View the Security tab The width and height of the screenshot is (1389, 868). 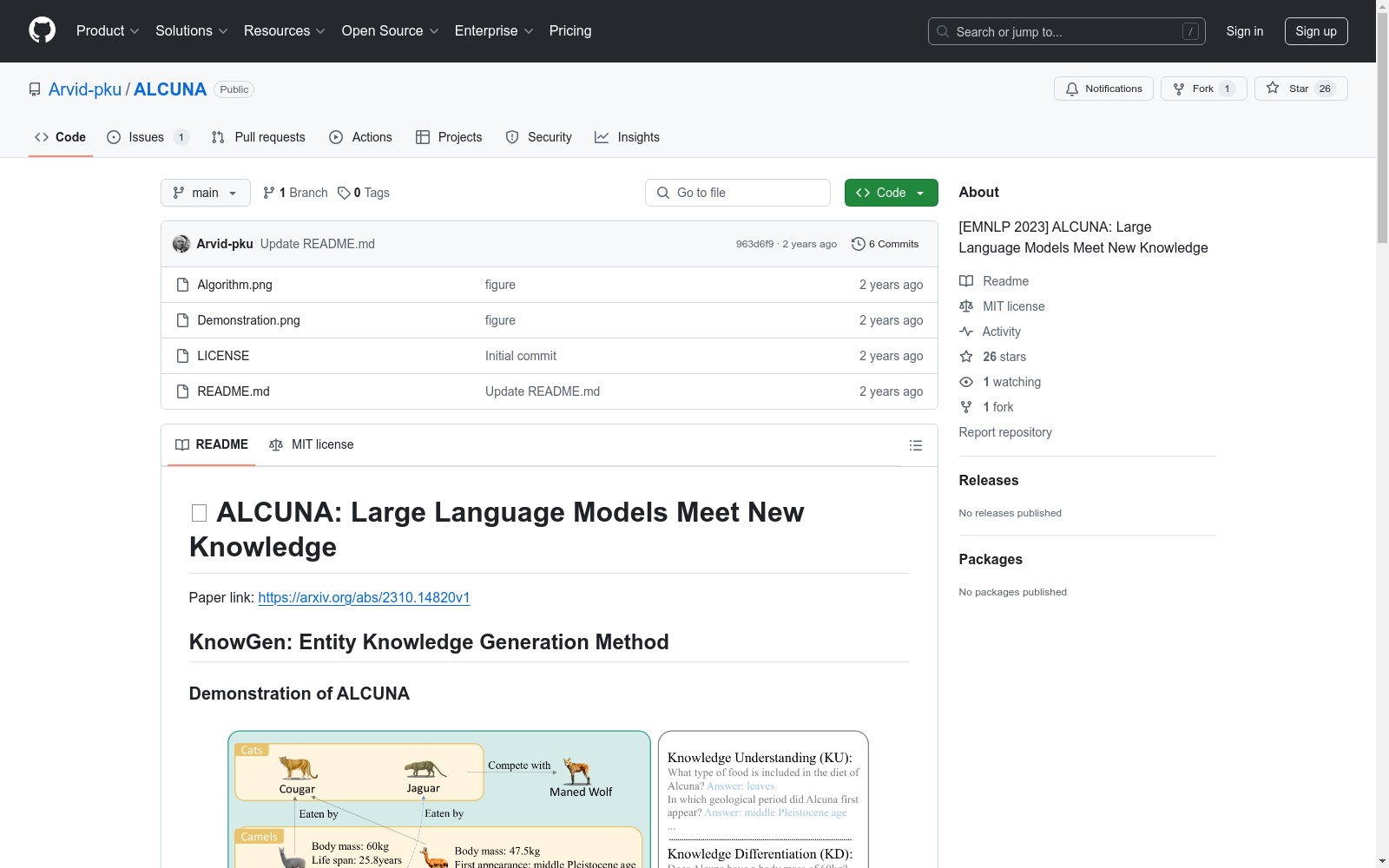coord(539,137)
